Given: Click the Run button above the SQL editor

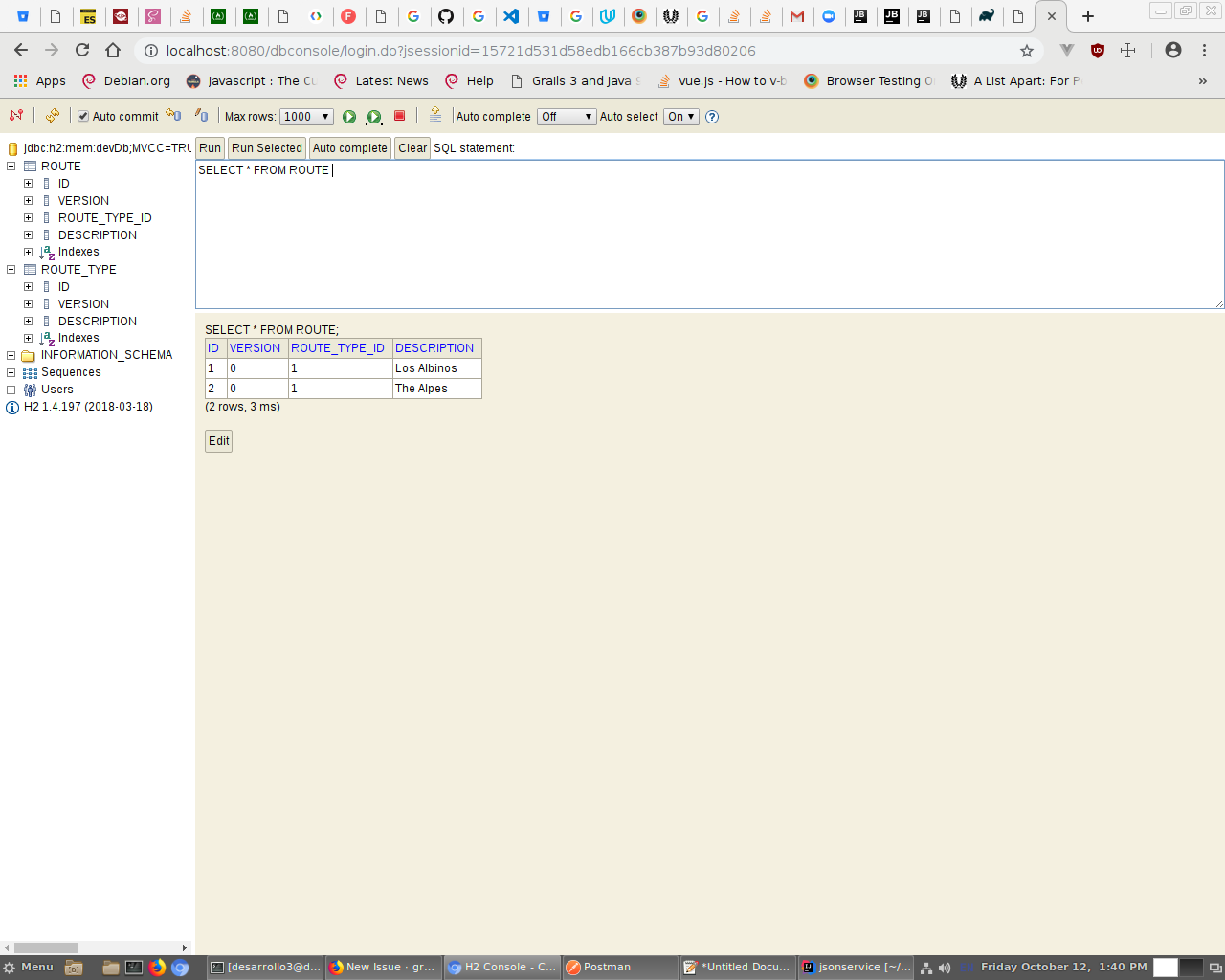Looking at the screenshot, I should click(210, 148).
